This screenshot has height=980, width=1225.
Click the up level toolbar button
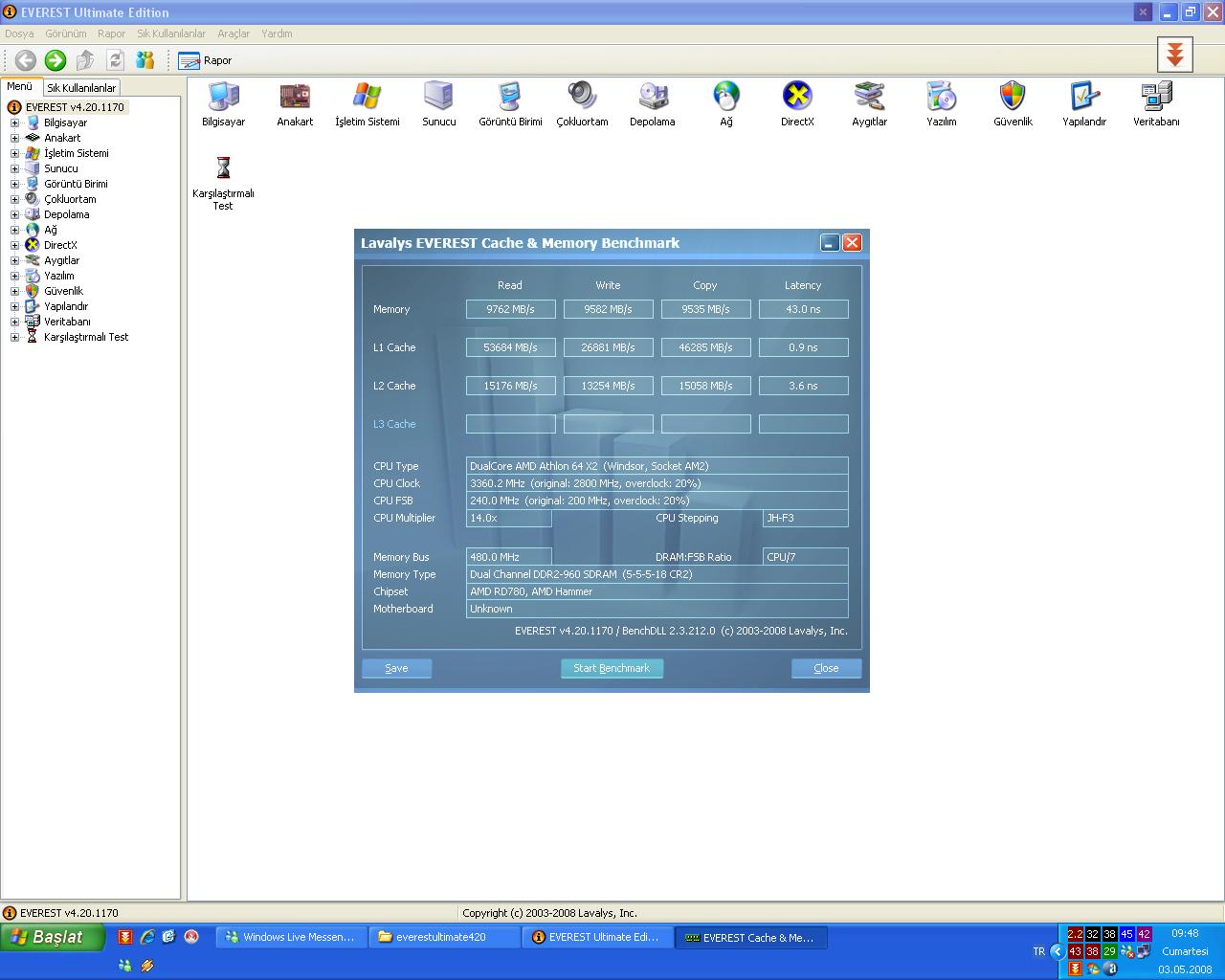pos(85,60)
